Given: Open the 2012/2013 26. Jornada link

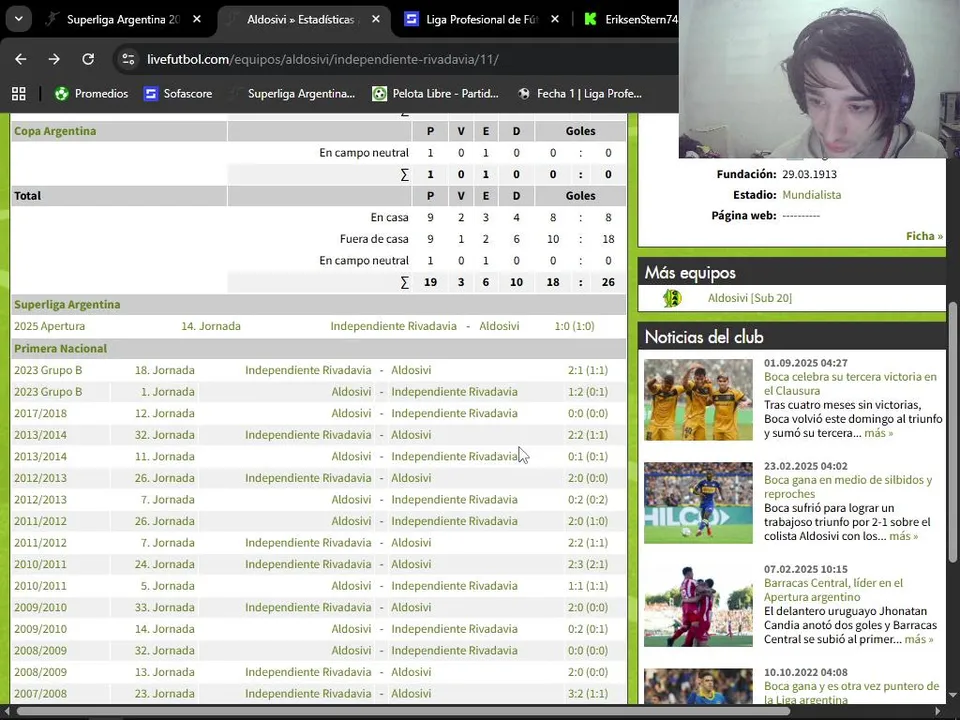Looking at the screenshot, I should coord(165,478).
